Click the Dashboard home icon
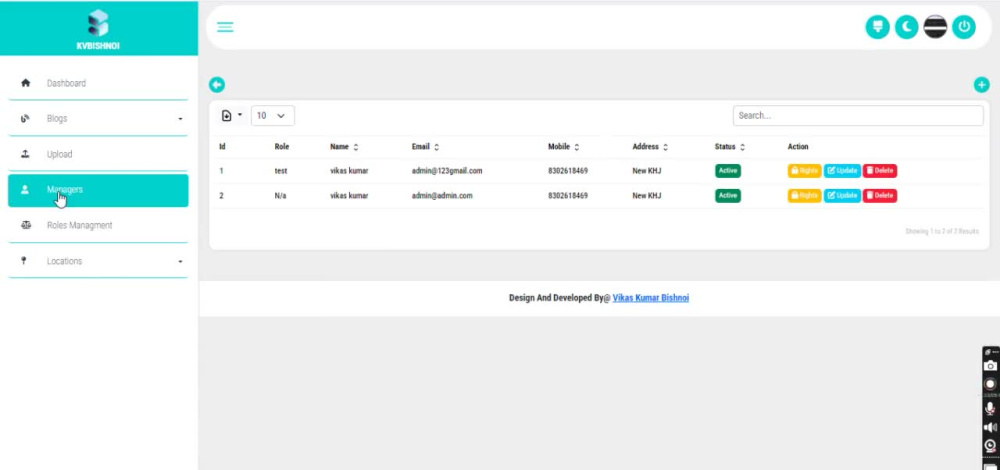 click(26, 83)
